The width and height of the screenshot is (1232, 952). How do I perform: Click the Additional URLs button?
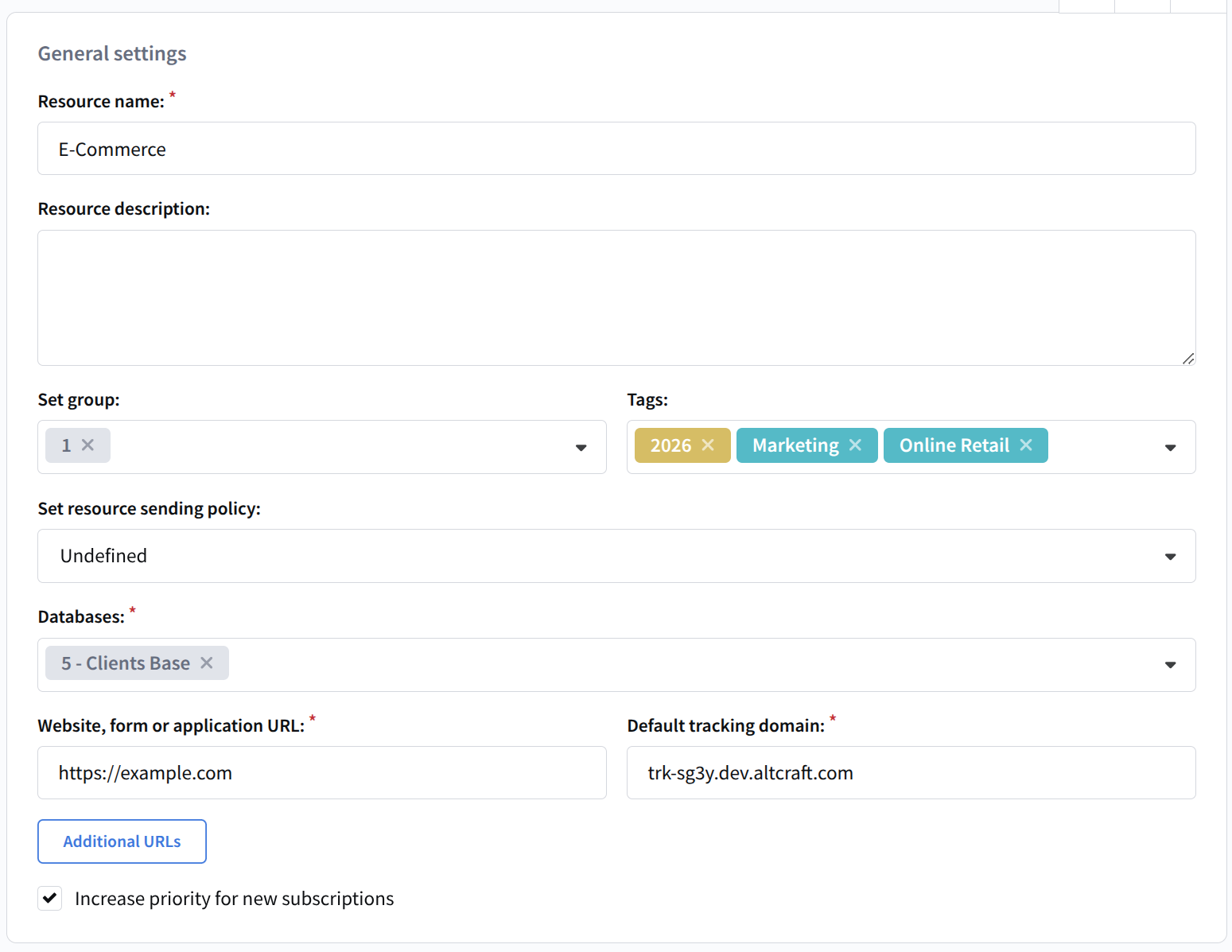[122, 841]
